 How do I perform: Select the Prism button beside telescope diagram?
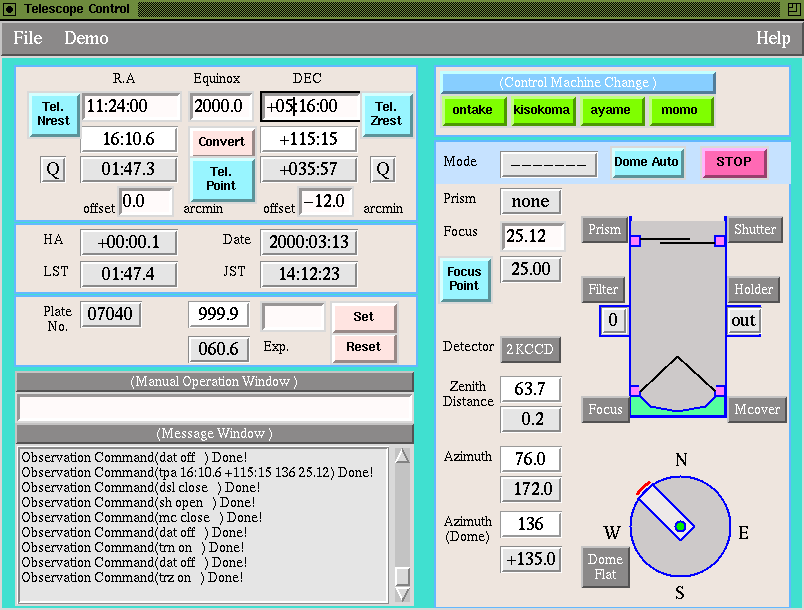(x=604, y=229)
